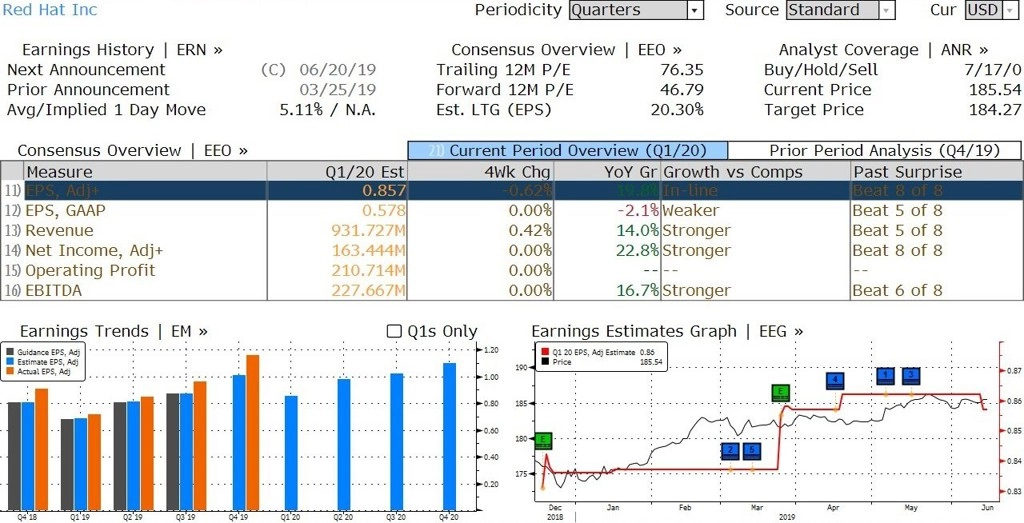Image resolution: width=1024 pixels, height=523 pixels.
Task: Open Consensus Overview EEO link above table
Action: [x=133, y=150]
